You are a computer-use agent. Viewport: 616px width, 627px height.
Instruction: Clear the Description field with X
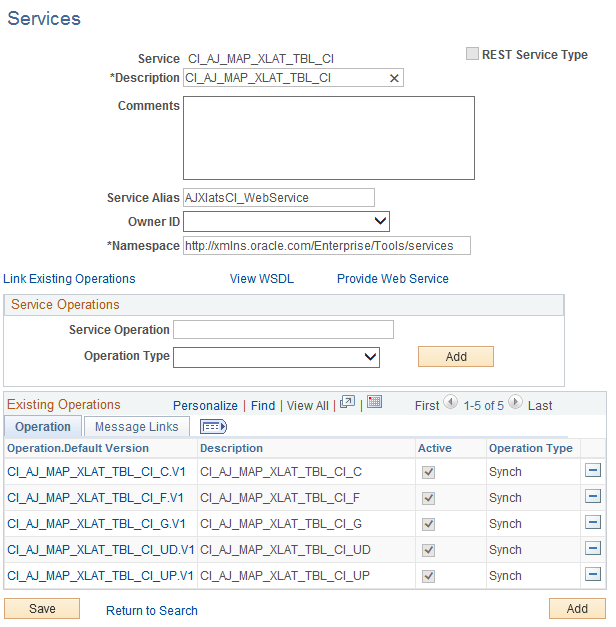click(394, 78)
